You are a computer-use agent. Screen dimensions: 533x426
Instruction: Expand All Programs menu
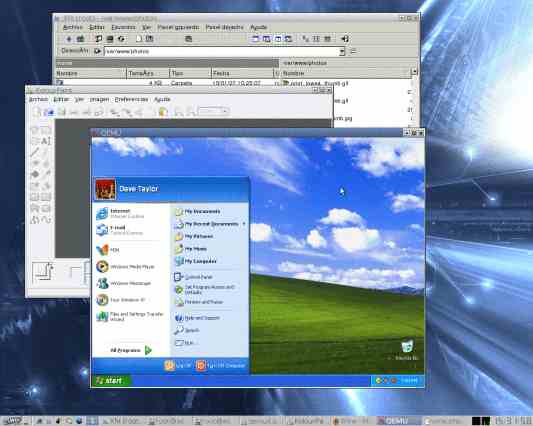pyautogui.click(x=131, y=350)
